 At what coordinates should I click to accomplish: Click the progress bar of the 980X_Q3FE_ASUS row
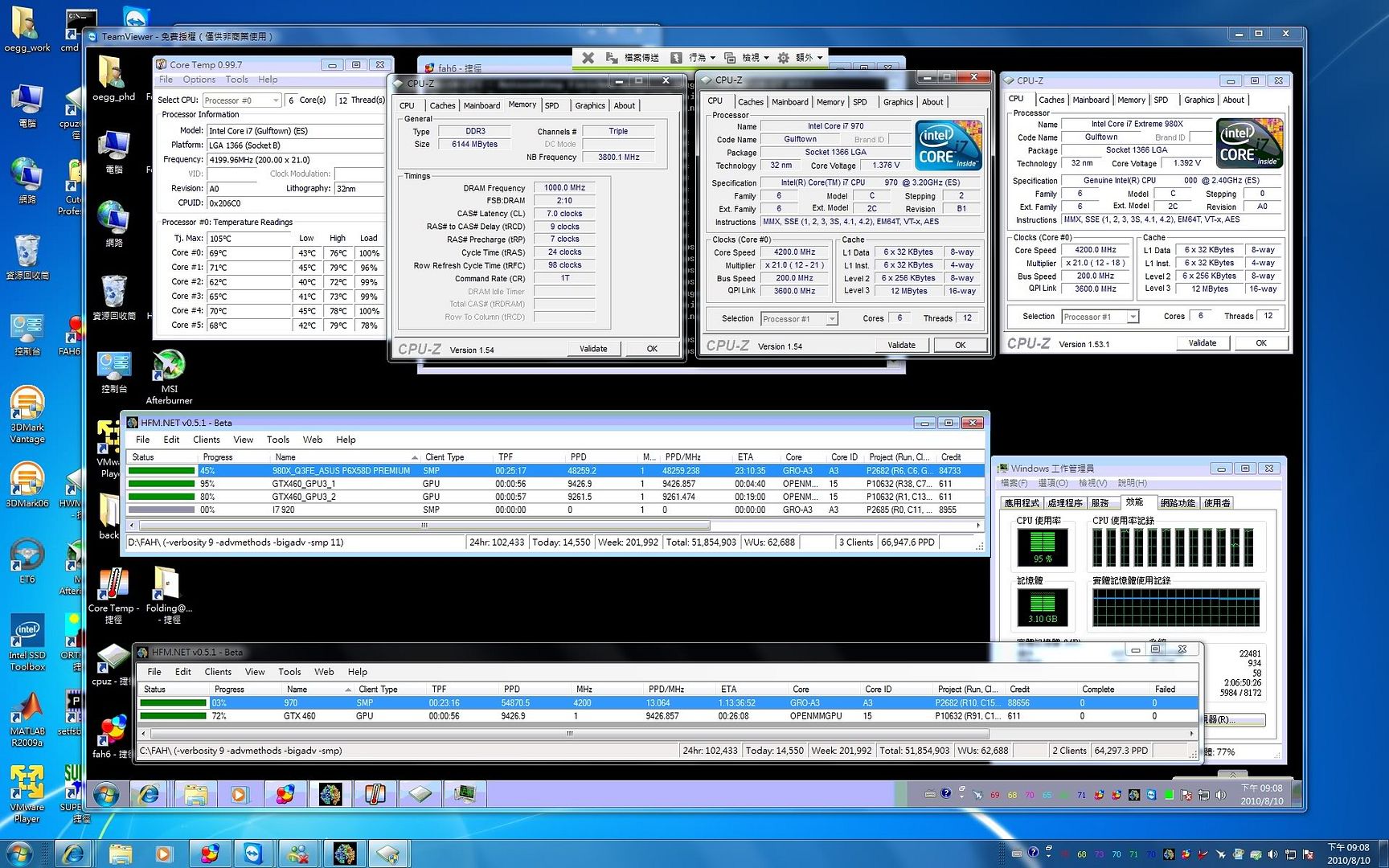point(162,471)
